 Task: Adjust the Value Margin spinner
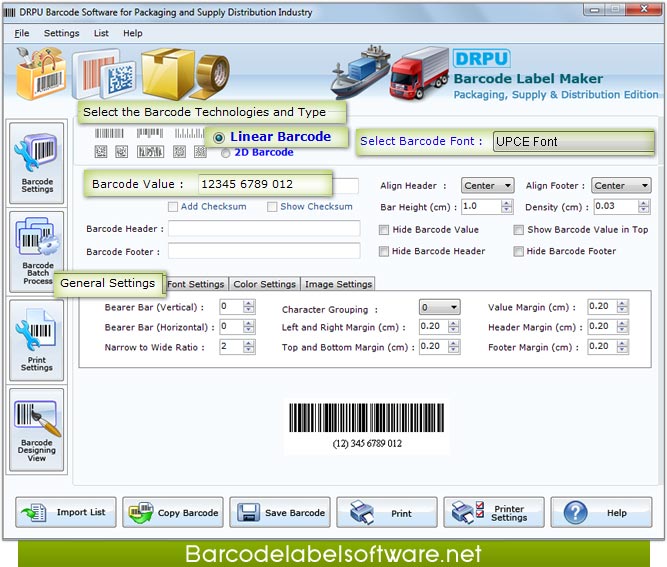(x=622, y=306)
